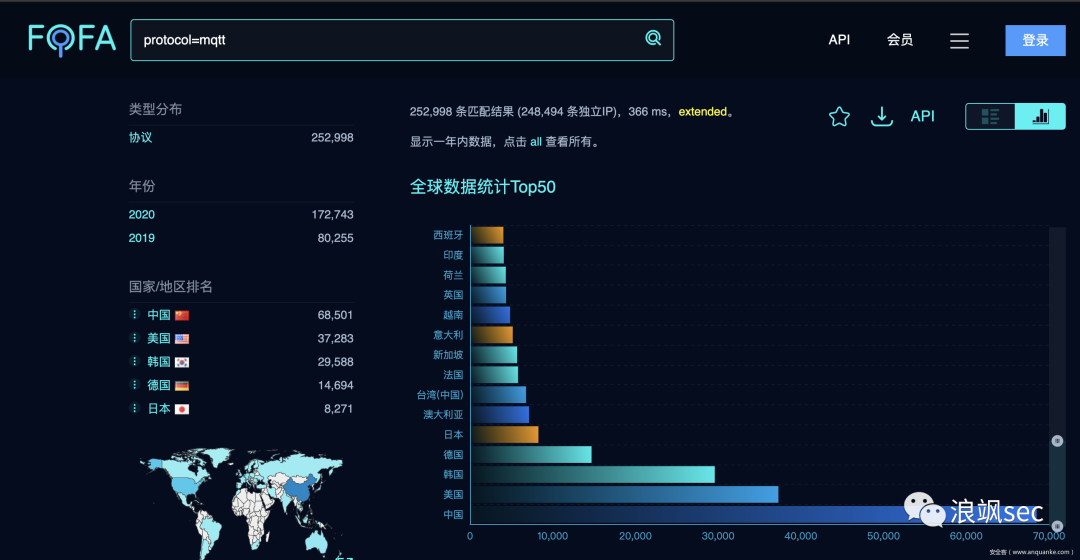Click the 'all' link to view all data

click(536, 142)
